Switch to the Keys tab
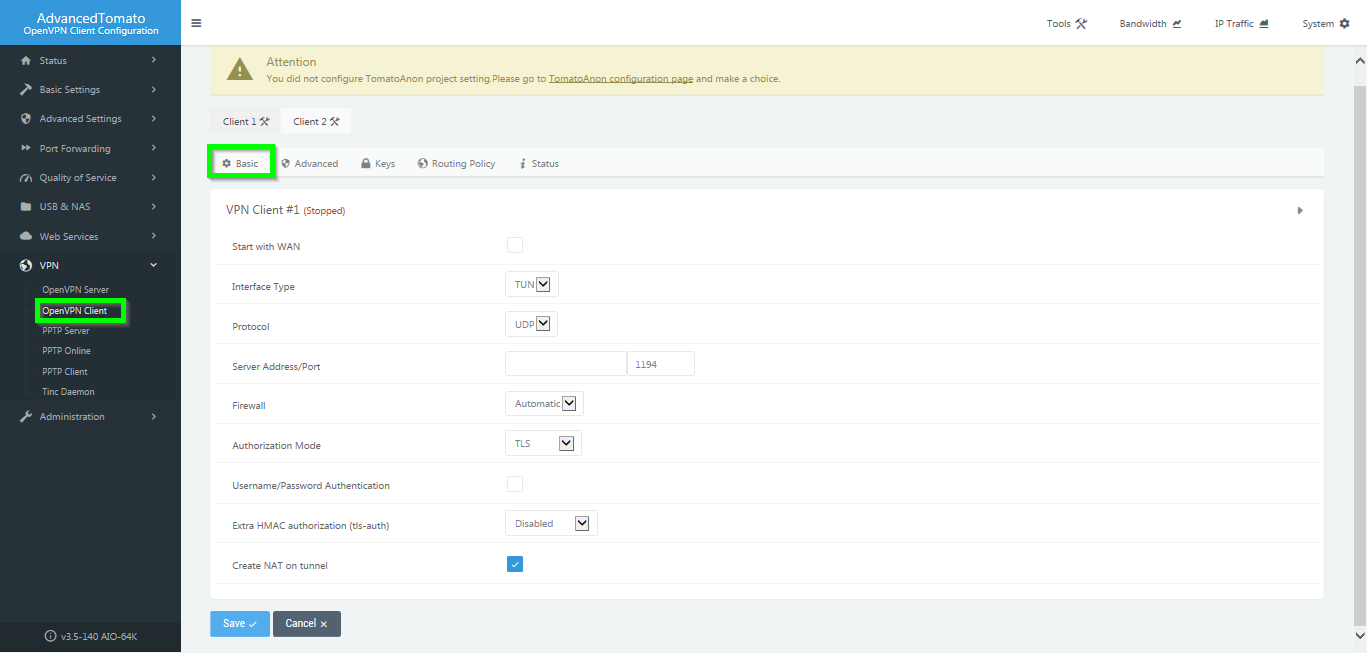1367x653 pixels. click(x=378, y=164)
